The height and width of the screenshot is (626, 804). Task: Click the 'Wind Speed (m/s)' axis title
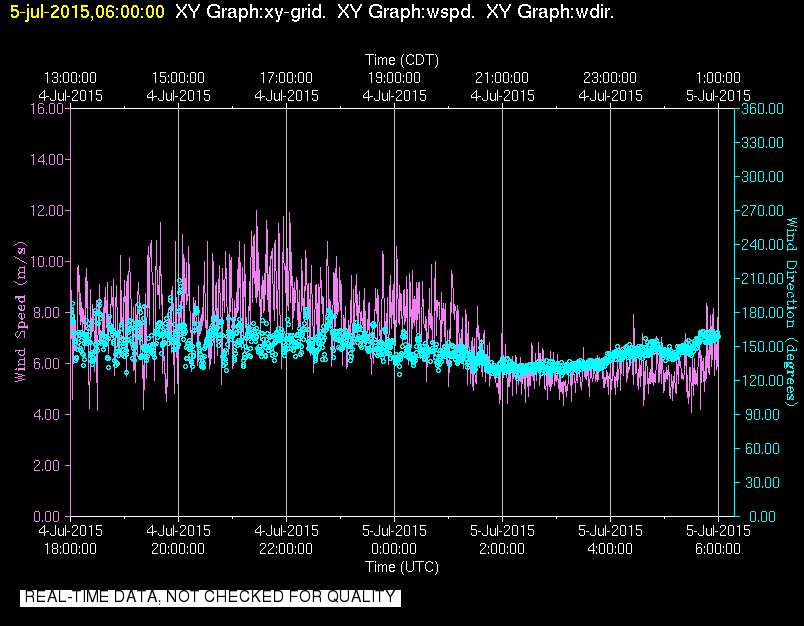coord(20,312)
